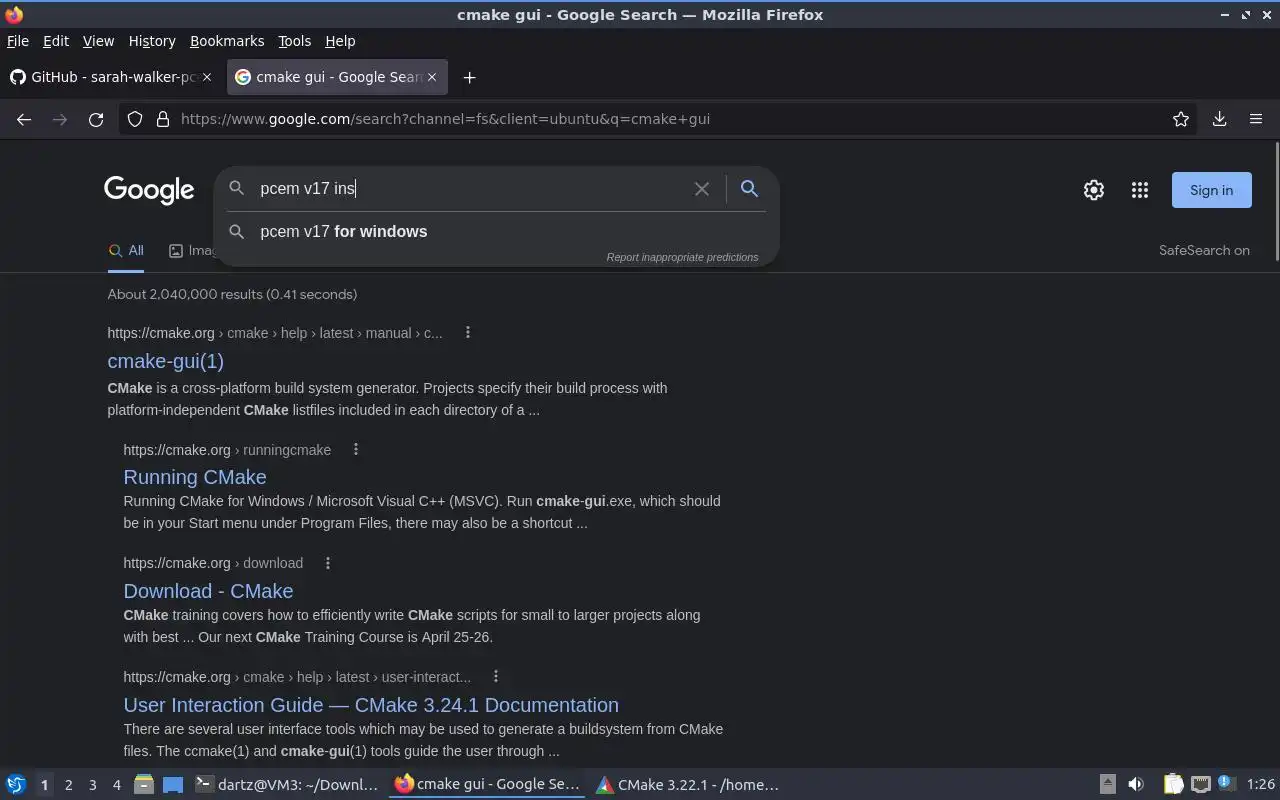The width and height of the screenshot is (1280, 800).
Task: Open the taskbar file manager icon
Action: (x=143, y=785)
